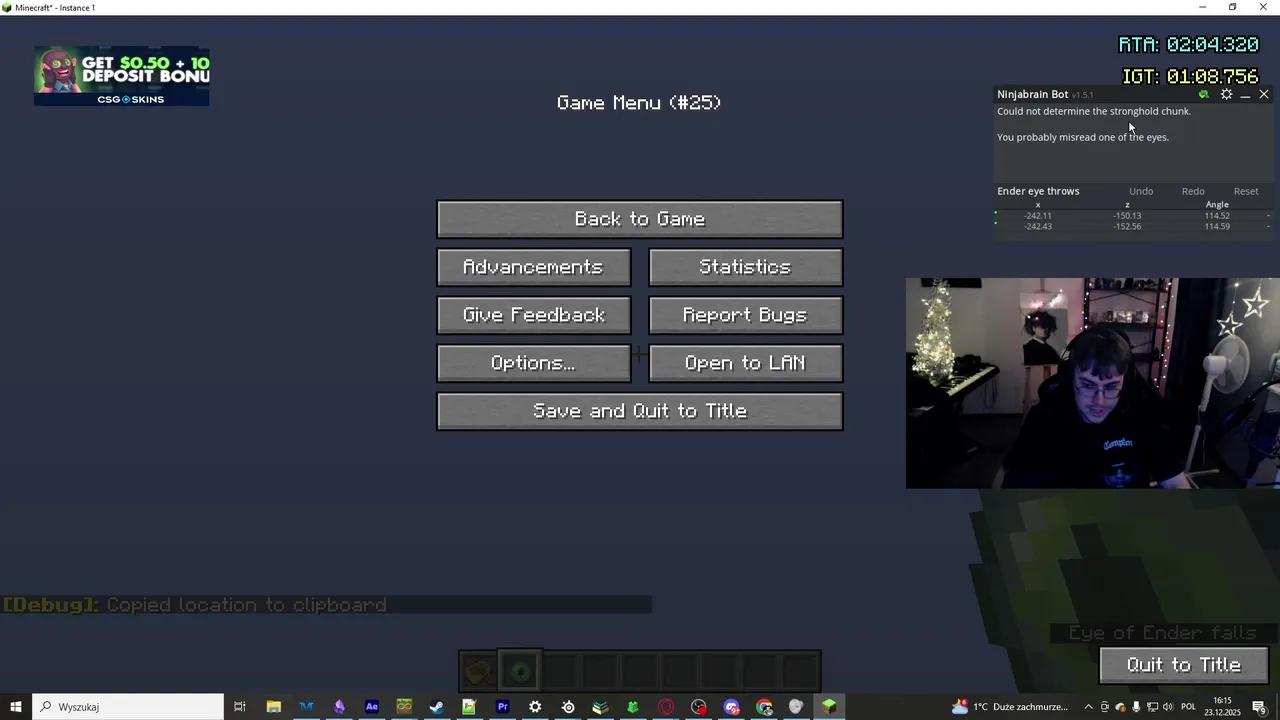
Task: Open the Options menu
Action: coord(534,363)
